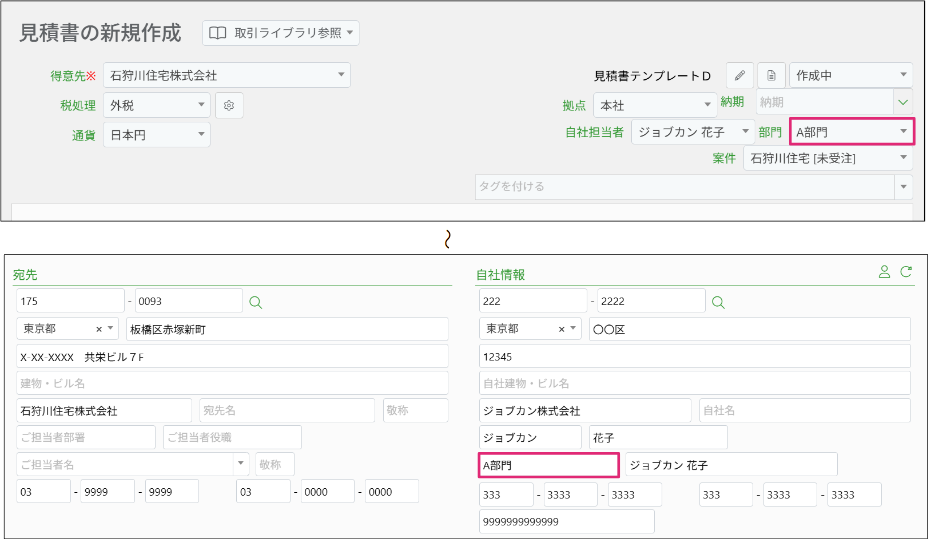Click the 〇〇区 address field
The height and width of the screenshot is (539, 928).
point(750,329)
